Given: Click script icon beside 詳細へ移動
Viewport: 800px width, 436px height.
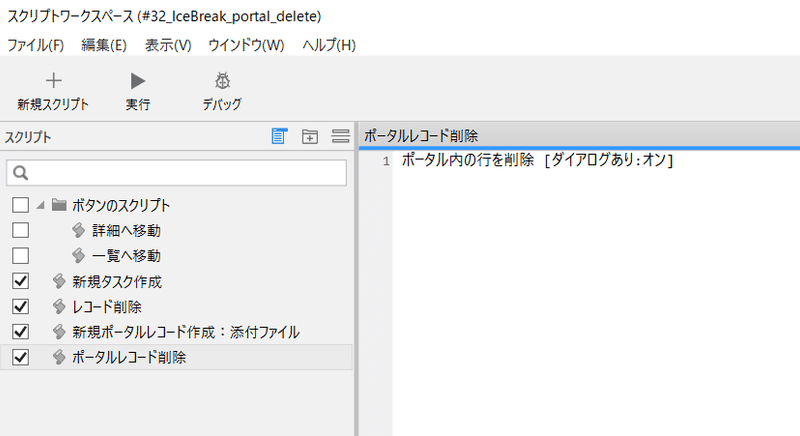Looking at the screenshot, I should pos(78,230).
